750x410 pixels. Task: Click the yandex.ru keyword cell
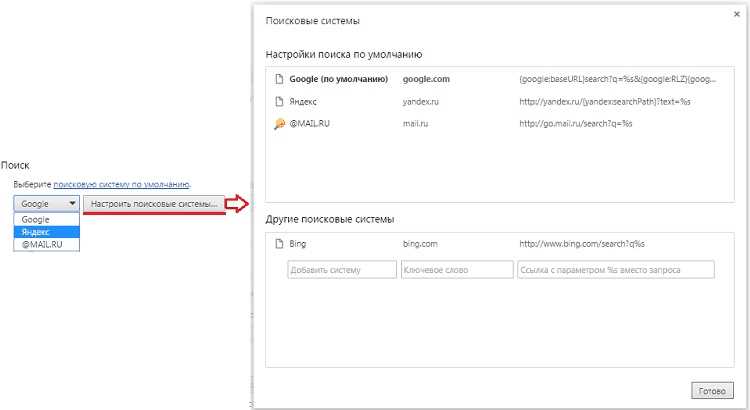click(x=420, y=101)
